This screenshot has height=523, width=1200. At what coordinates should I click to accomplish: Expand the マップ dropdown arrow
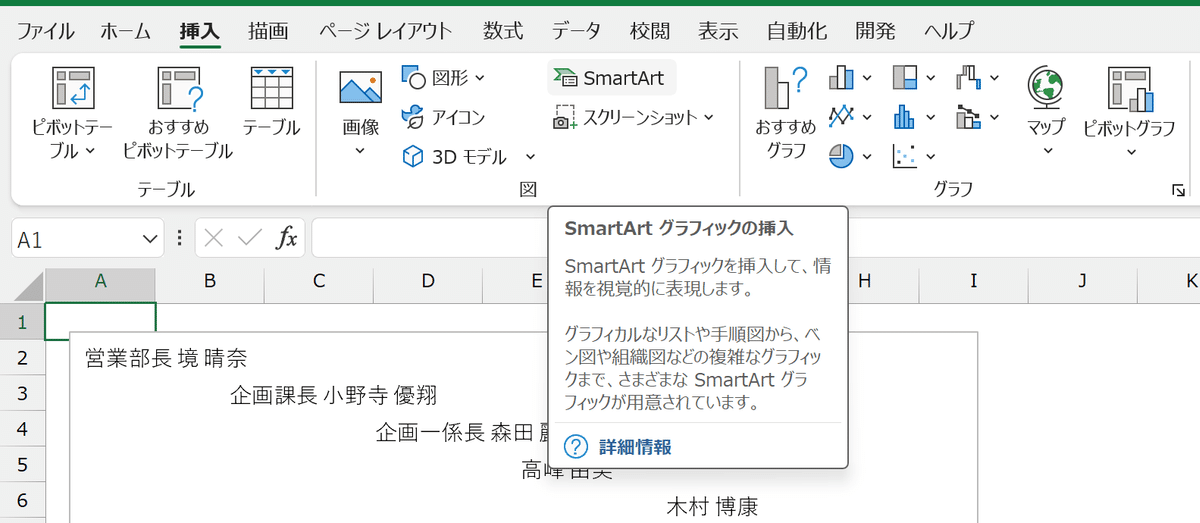[x=1048, y=152]
